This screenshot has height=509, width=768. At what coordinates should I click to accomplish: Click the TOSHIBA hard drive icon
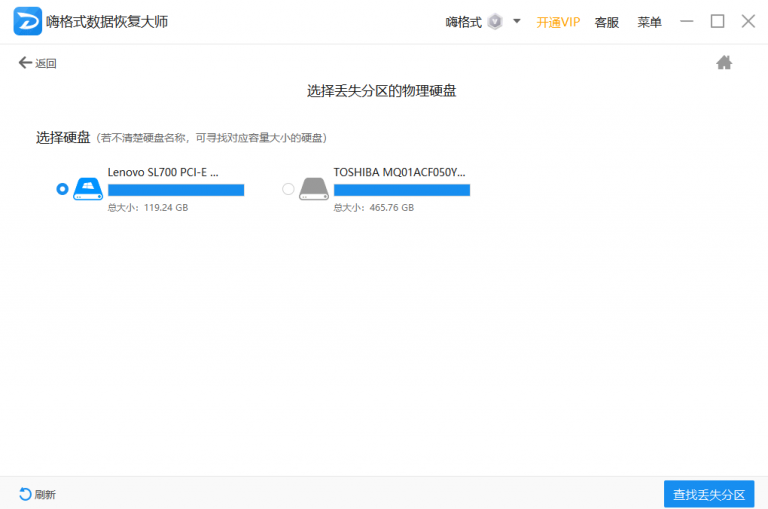[x=314, y=188]
